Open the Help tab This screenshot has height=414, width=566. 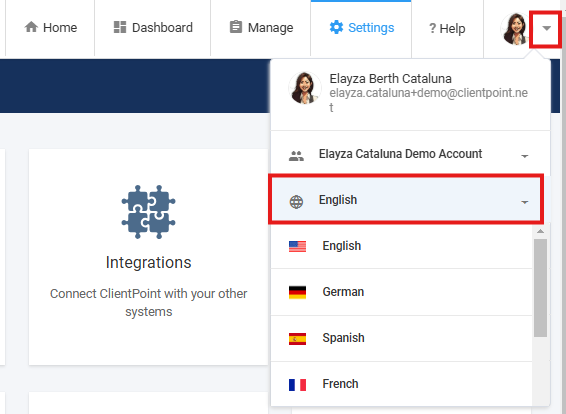pyautogui.click(x=447, y=28)
